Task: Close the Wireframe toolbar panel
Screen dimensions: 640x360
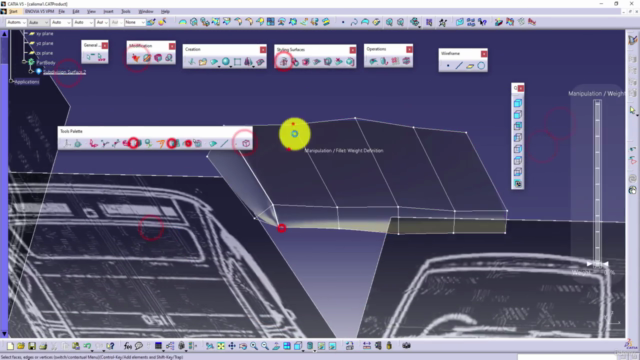Action: 484,53
